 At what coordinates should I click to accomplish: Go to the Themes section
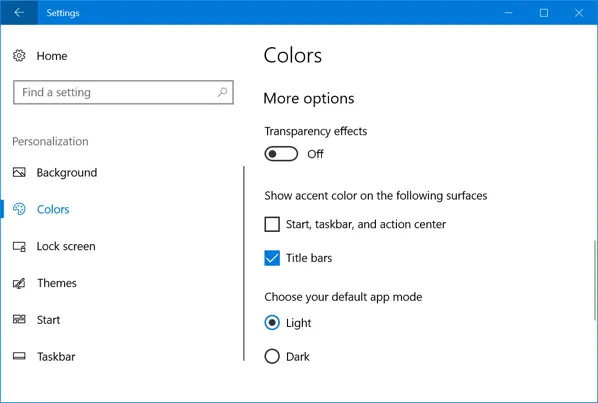click(x=57, y=283)
